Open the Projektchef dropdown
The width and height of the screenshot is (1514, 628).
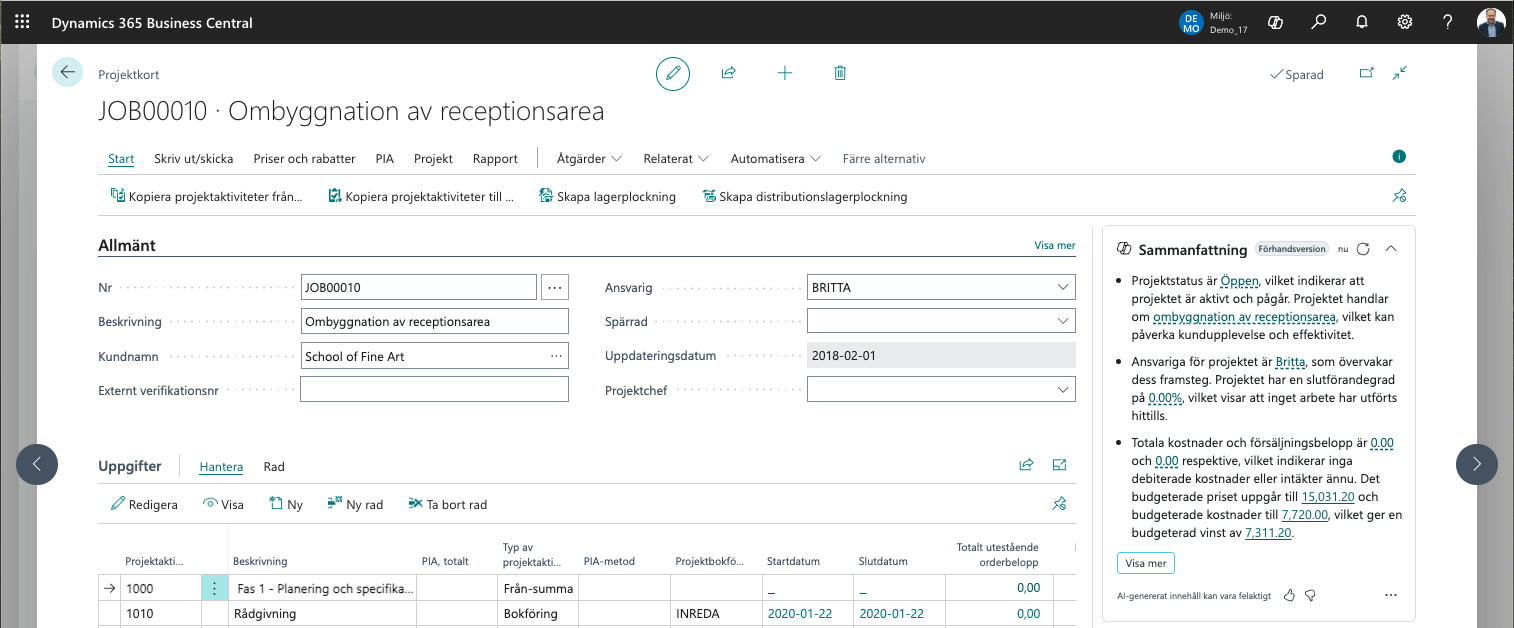1062,389
